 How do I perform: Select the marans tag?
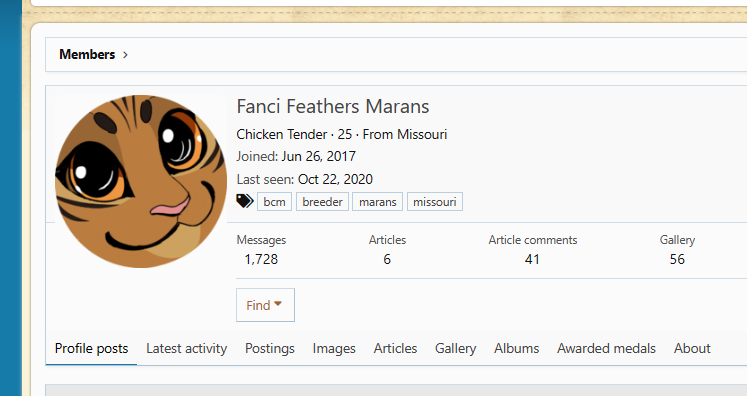pyautogui.click(x=378, y=202)
